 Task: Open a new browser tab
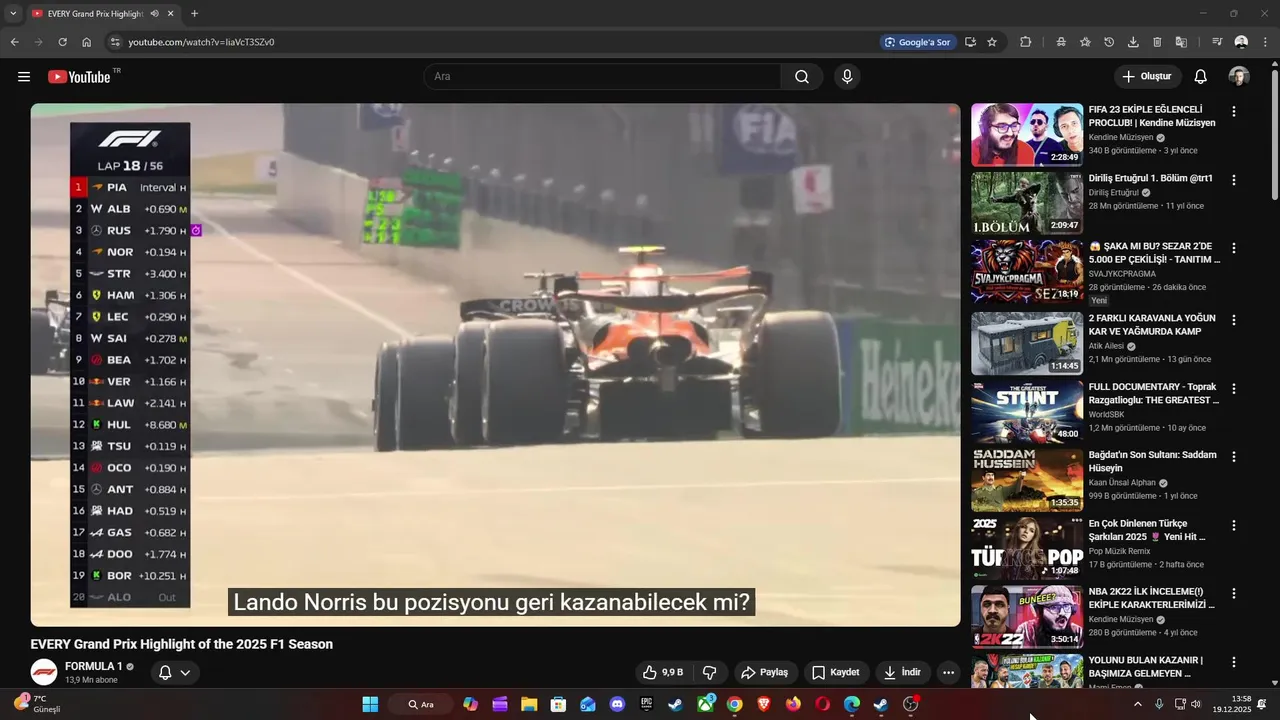click(x=194, y=14)
